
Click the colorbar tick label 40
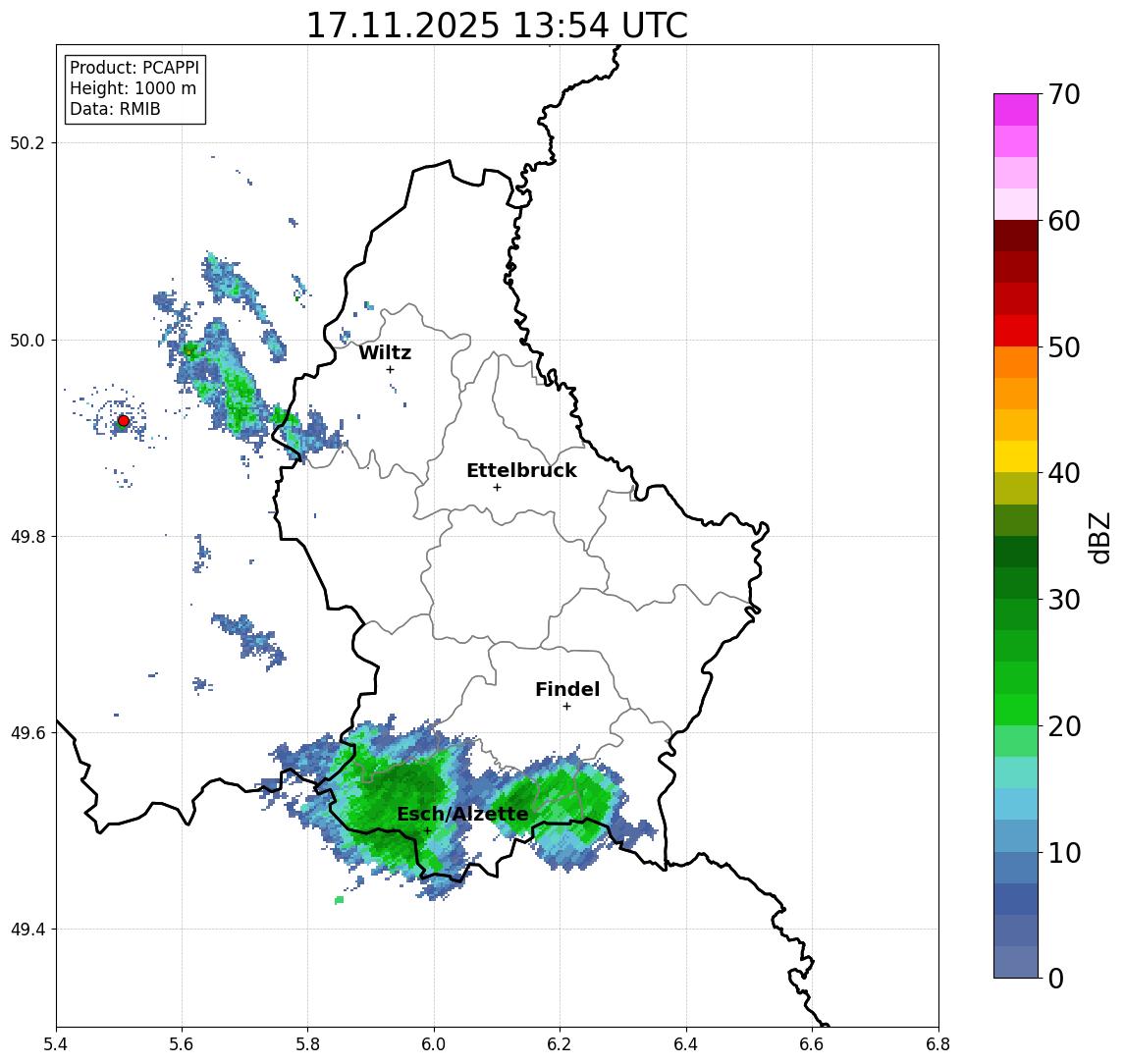(x=1064, y=473)
